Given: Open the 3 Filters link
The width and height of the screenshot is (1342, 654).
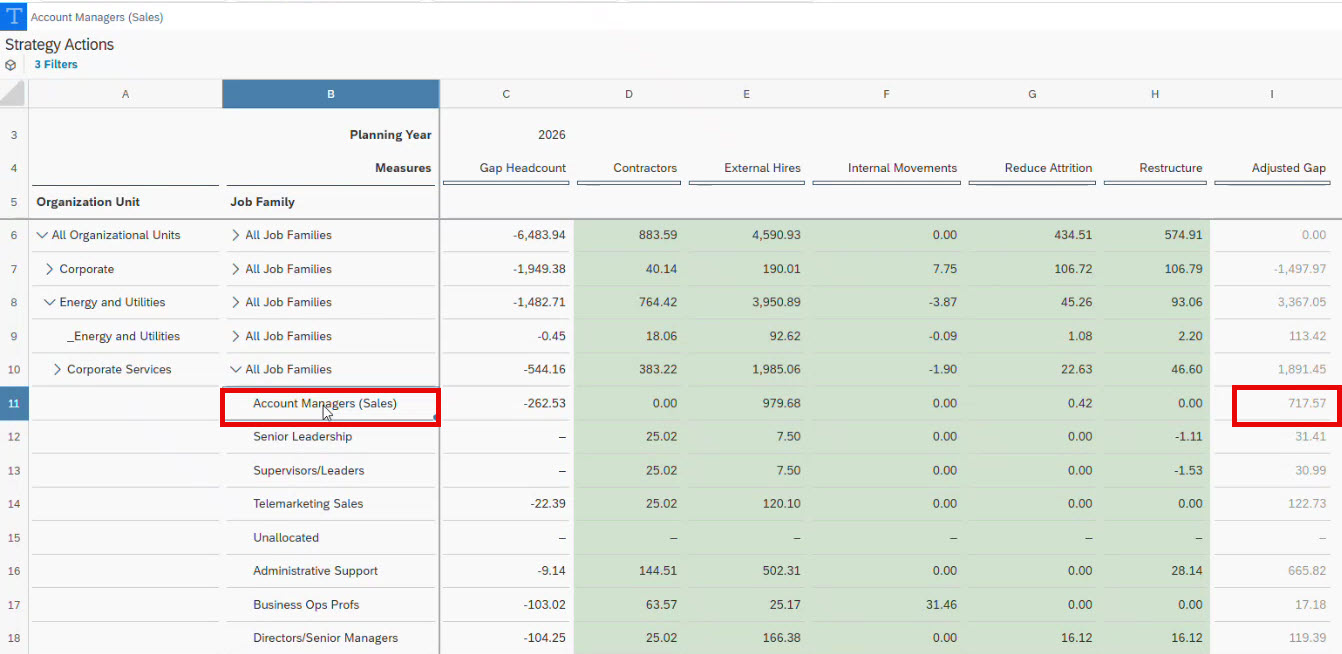Looking at the screenshot, I should tap(56, 65).
